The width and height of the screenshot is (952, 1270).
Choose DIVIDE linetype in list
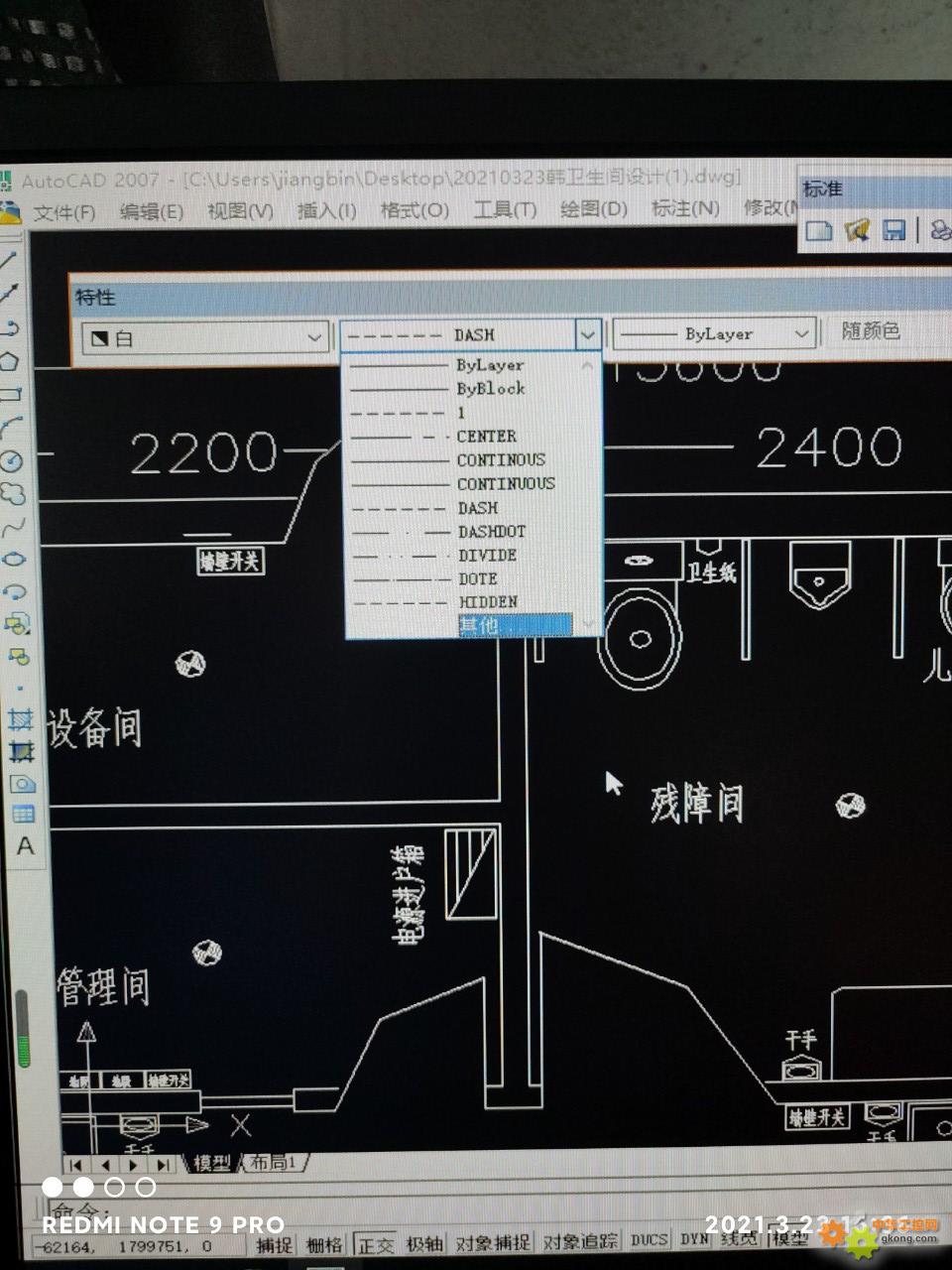(464, 556)
